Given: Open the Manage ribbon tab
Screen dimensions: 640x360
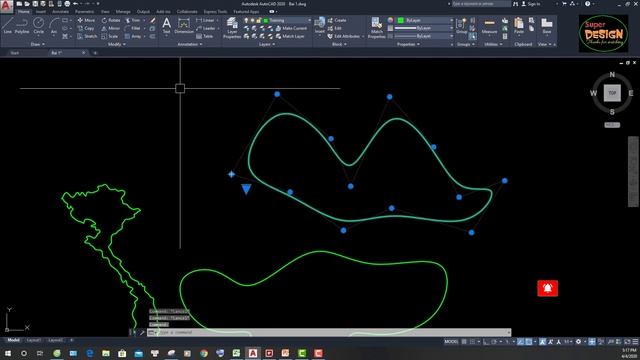Looking at the screenshot, I should [123, 11].
